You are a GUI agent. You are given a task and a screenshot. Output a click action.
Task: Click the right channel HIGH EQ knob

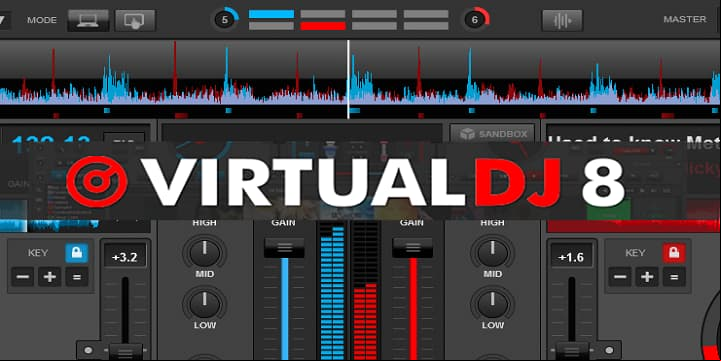coord(492,252)
